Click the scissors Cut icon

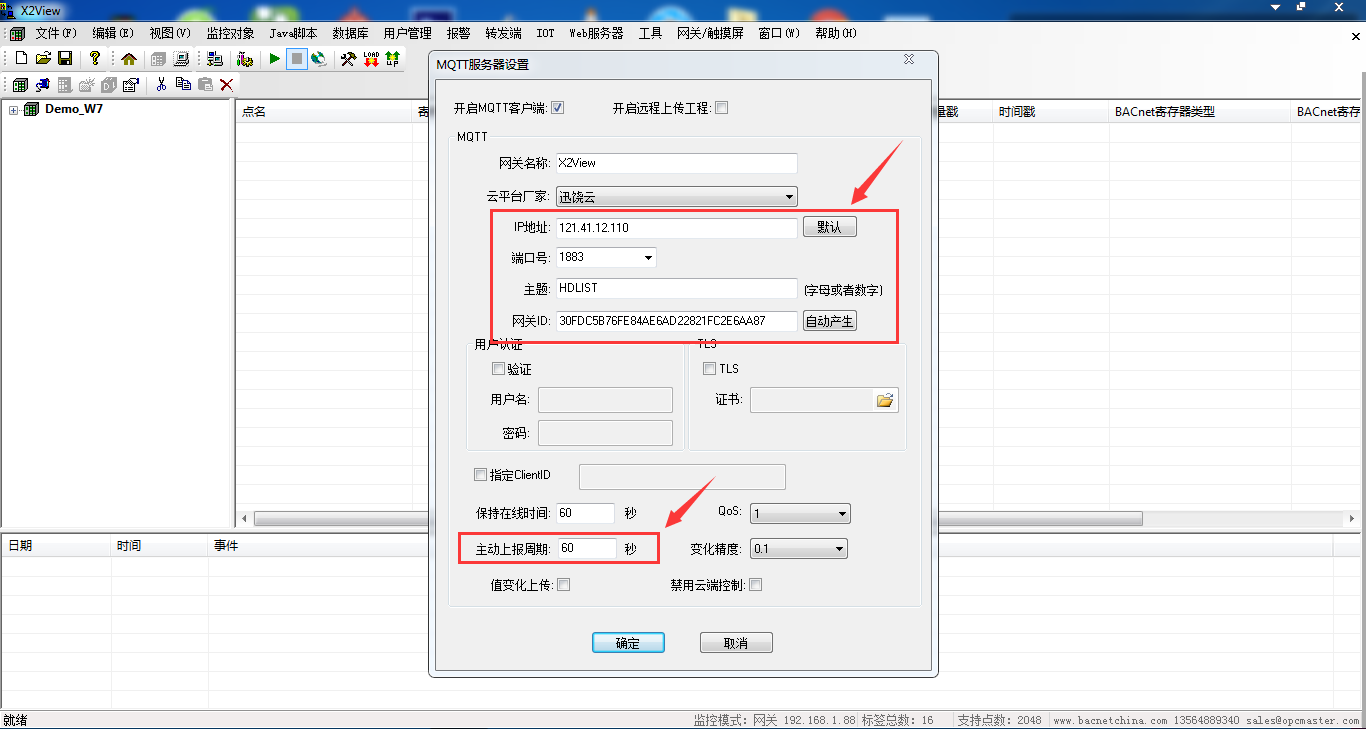click(161, 85)
